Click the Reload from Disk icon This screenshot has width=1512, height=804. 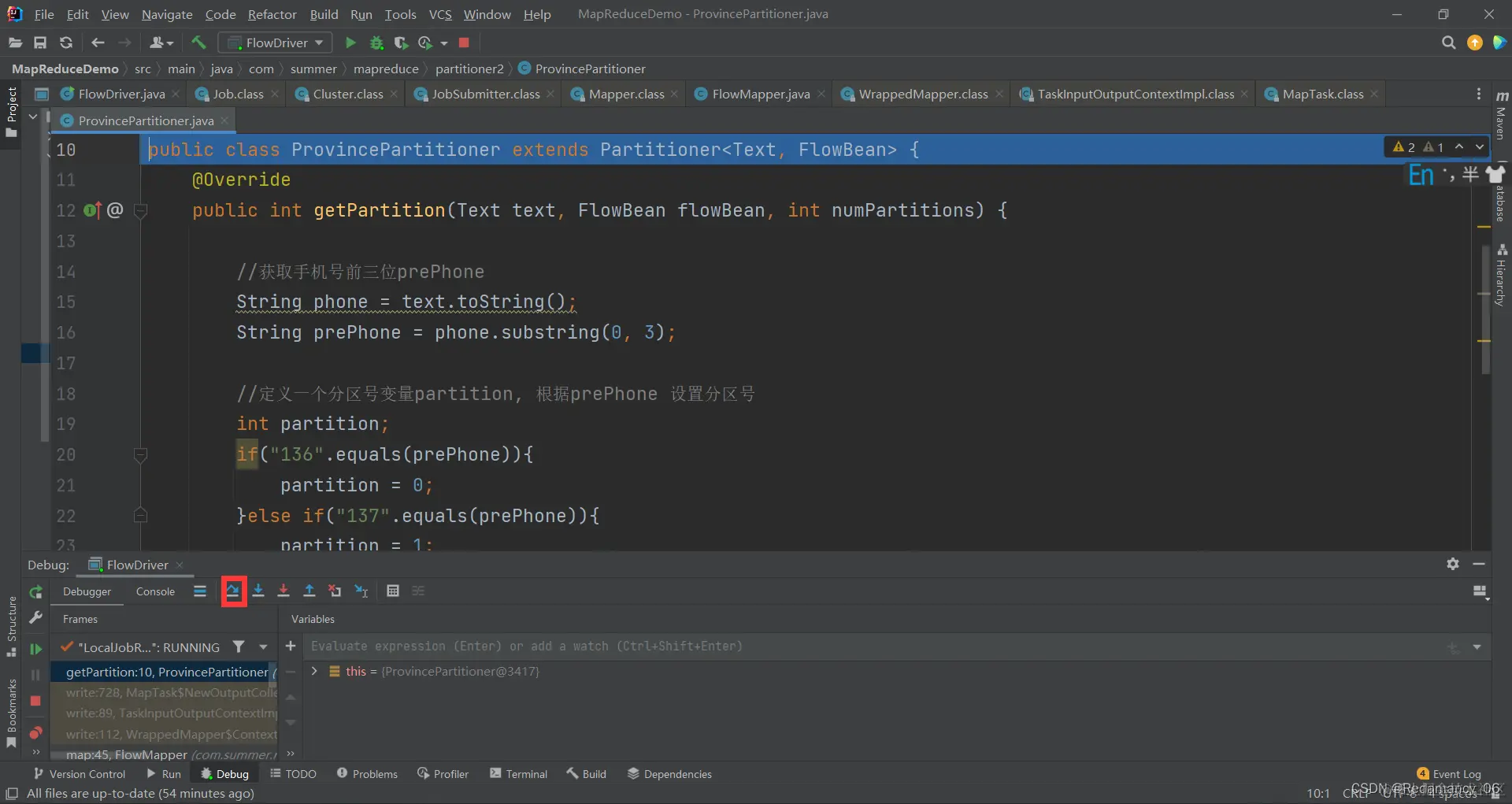click(66, 43)
